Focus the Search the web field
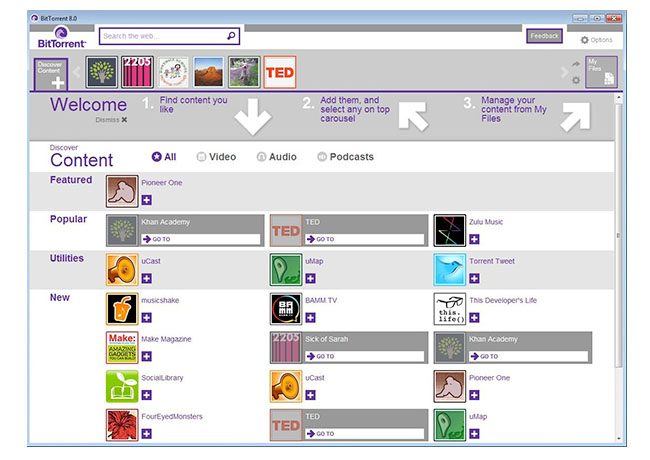The height and width of the screenshot is (460, 650). tap(169, 36)
